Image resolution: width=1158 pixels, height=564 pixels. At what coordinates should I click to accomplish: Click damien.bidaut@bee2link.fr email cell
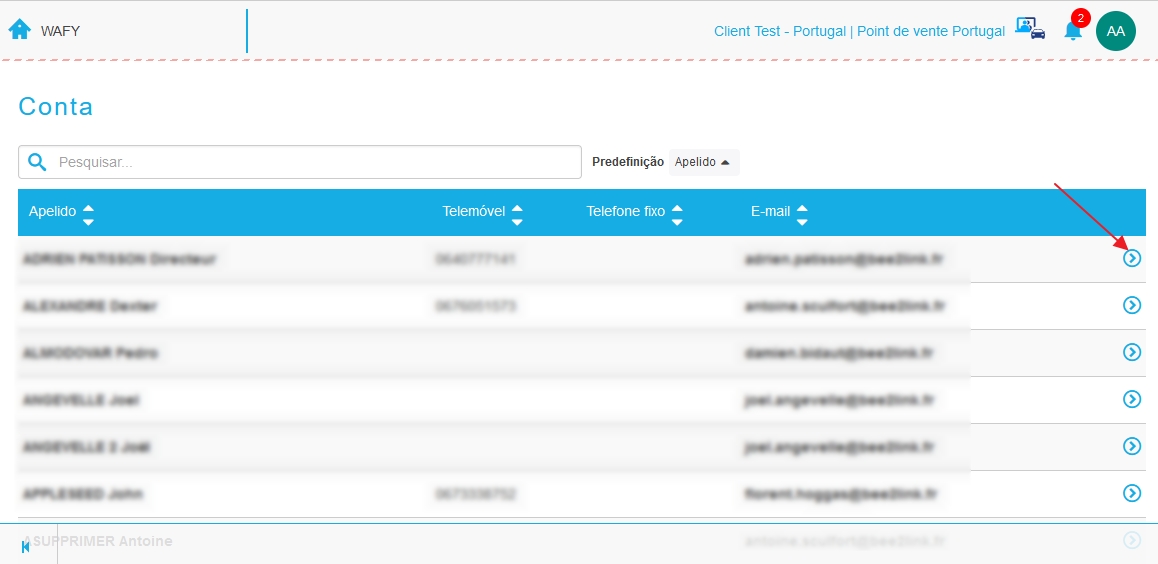point(840,353)
